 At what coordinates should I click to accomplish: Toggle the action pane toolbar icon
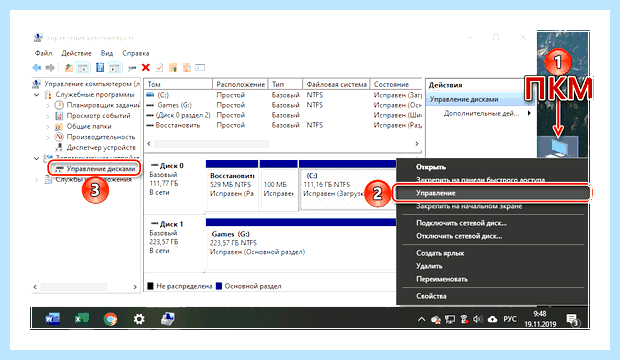pos(114,68)
